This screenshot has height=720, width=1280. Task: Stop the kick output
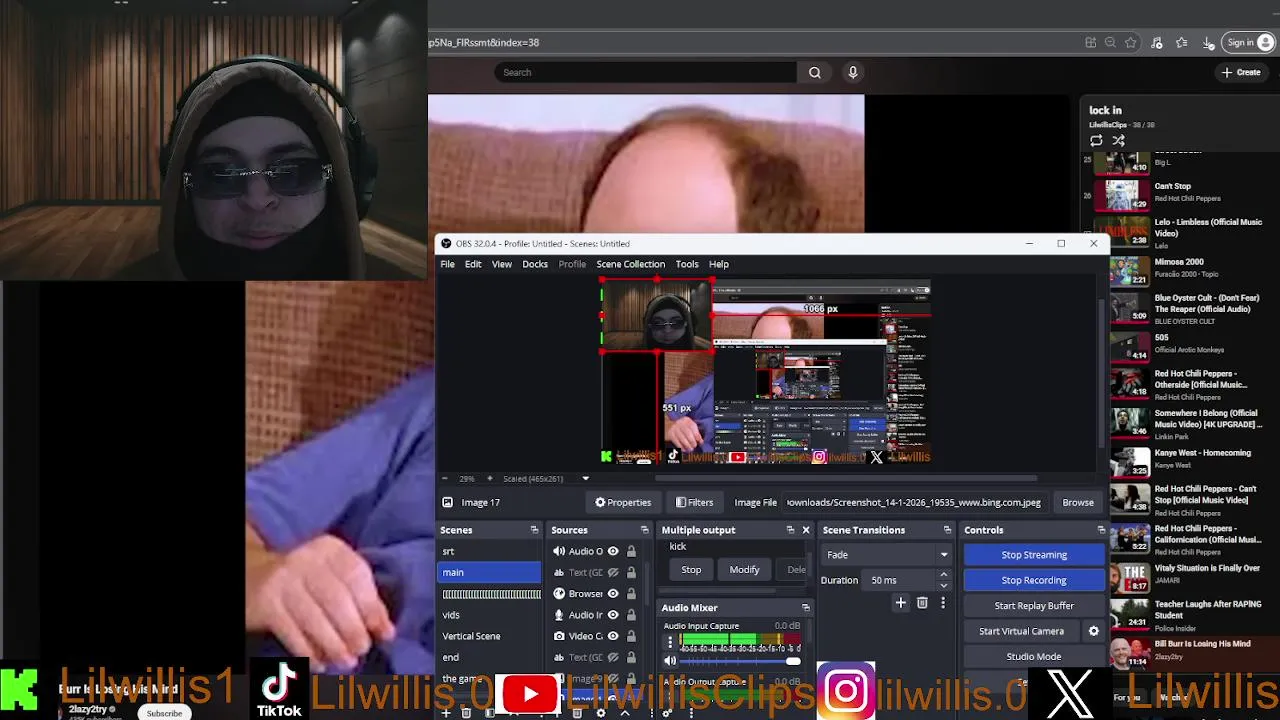[691, 570]
